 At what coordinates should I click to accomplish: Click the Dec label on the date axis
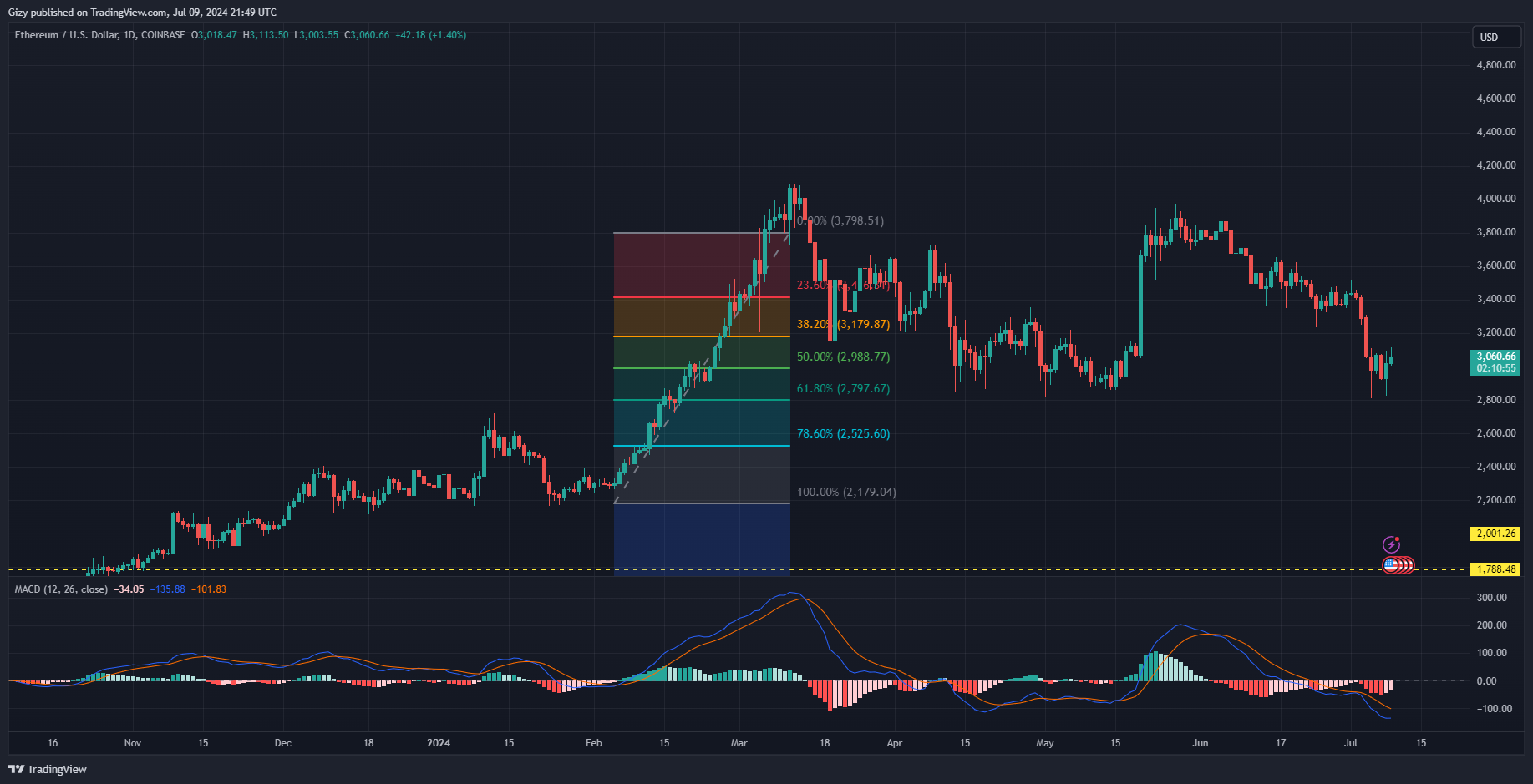click(x=283, y=743)
